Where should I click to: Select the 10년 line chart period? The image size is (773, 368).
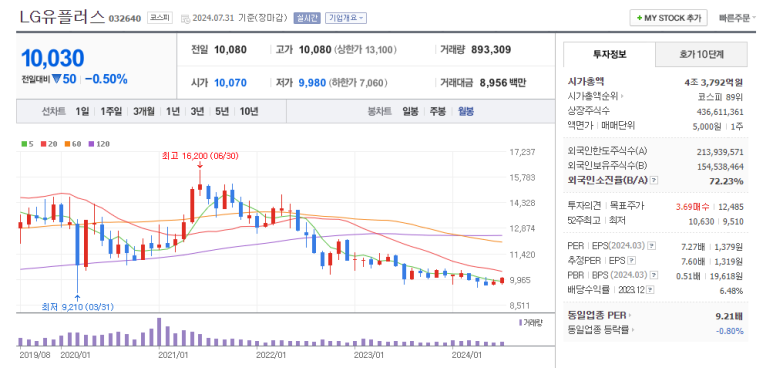(x=248, y=111)
